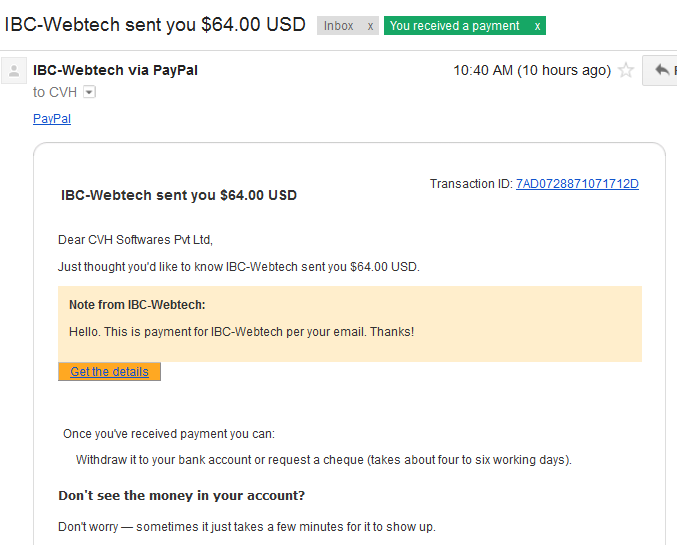The image size is (677, 545).
Task: Remove the 'You received a payment' label
Action: [x=537, y=26]
